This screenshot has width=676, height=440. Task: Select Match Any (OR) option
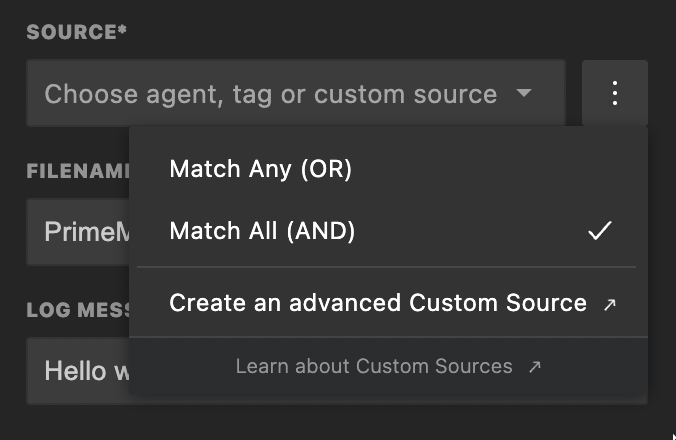coord(261,169)
